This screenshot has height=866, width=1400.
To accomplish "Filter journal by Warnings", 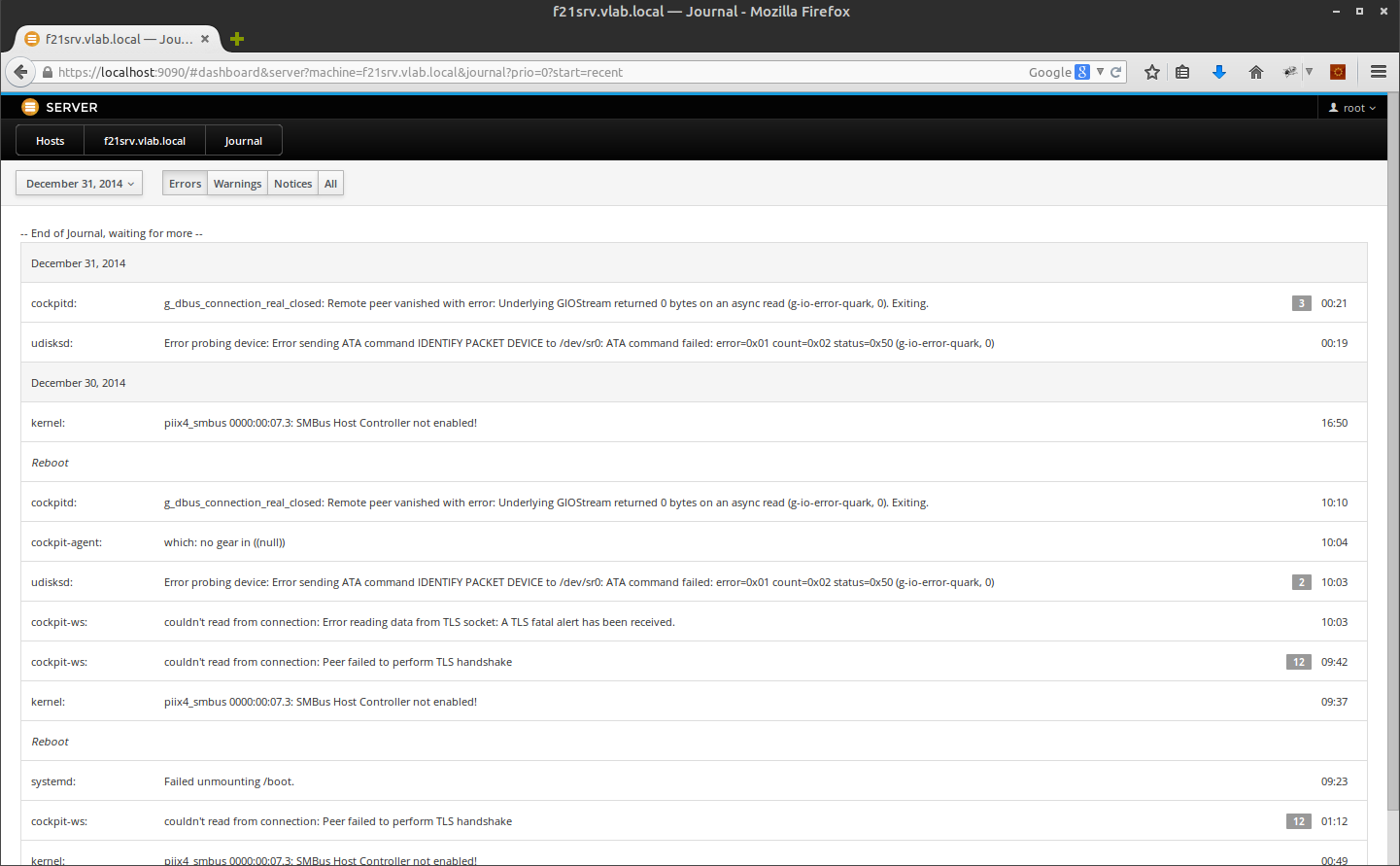I will click(237, 184).
